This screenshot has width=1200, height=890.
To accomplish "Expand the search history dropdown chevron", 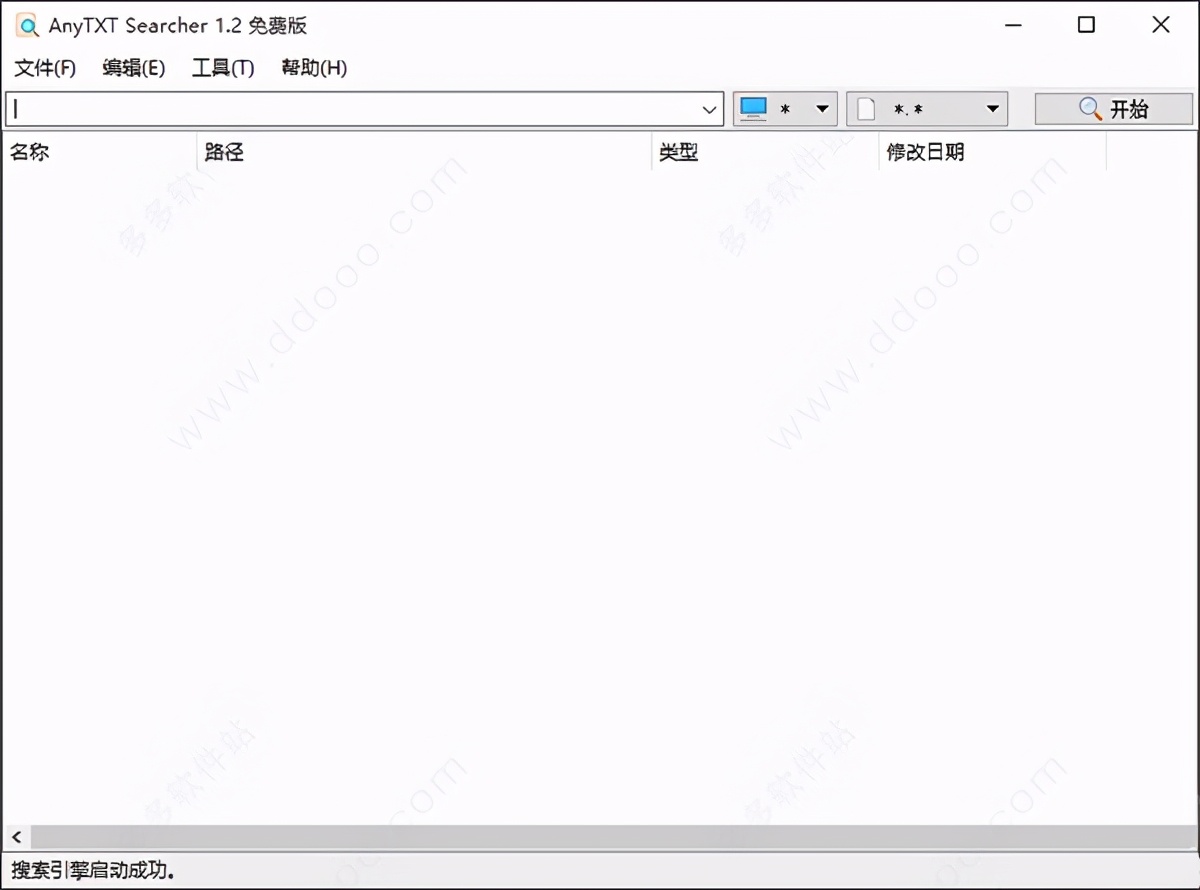I will tap(710, 109).
